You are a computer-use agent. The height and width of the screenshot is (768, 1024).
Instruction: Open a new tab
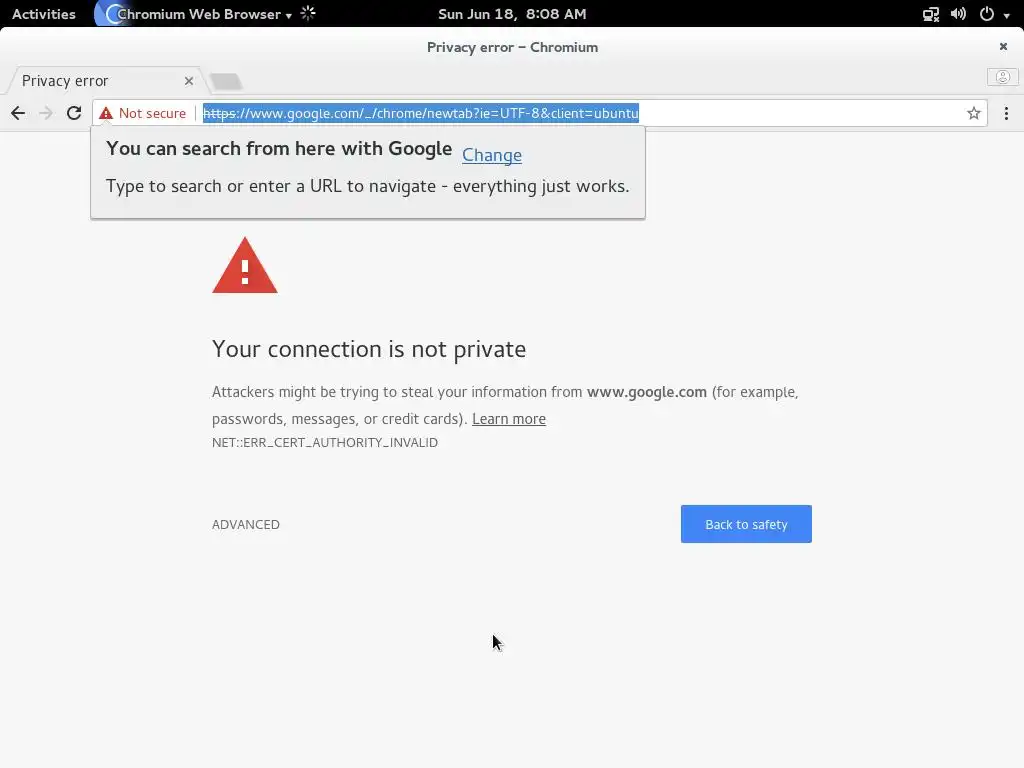tap(227, 81)
